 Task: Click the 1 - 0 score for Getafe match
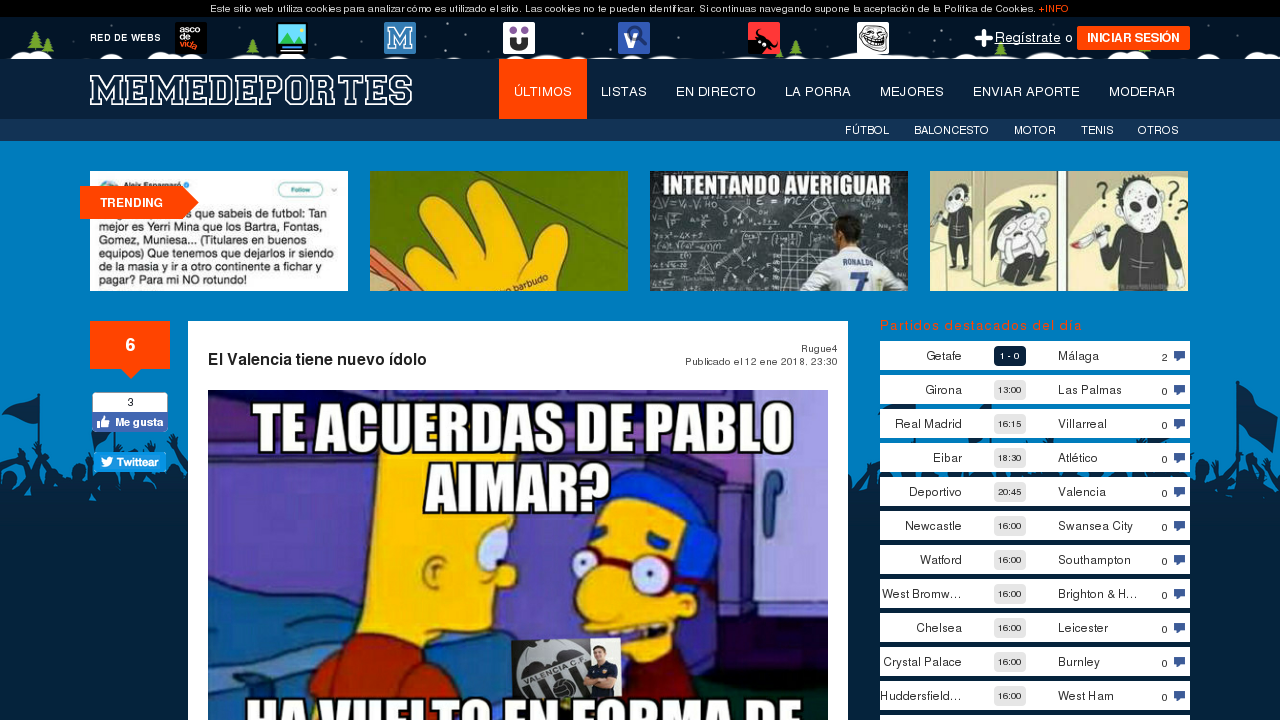[1010, 356]
